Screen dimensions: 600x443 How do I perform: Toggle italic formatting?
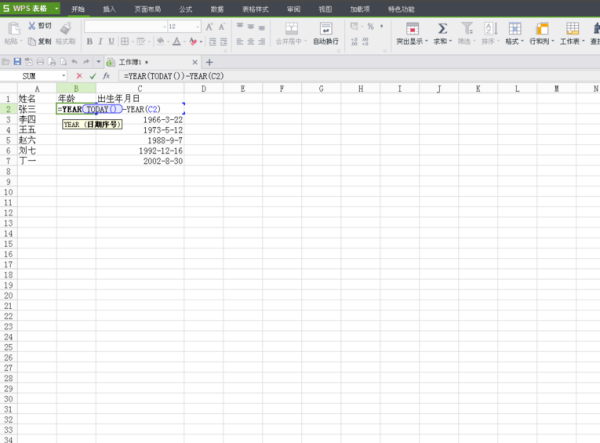coord(100,41)
